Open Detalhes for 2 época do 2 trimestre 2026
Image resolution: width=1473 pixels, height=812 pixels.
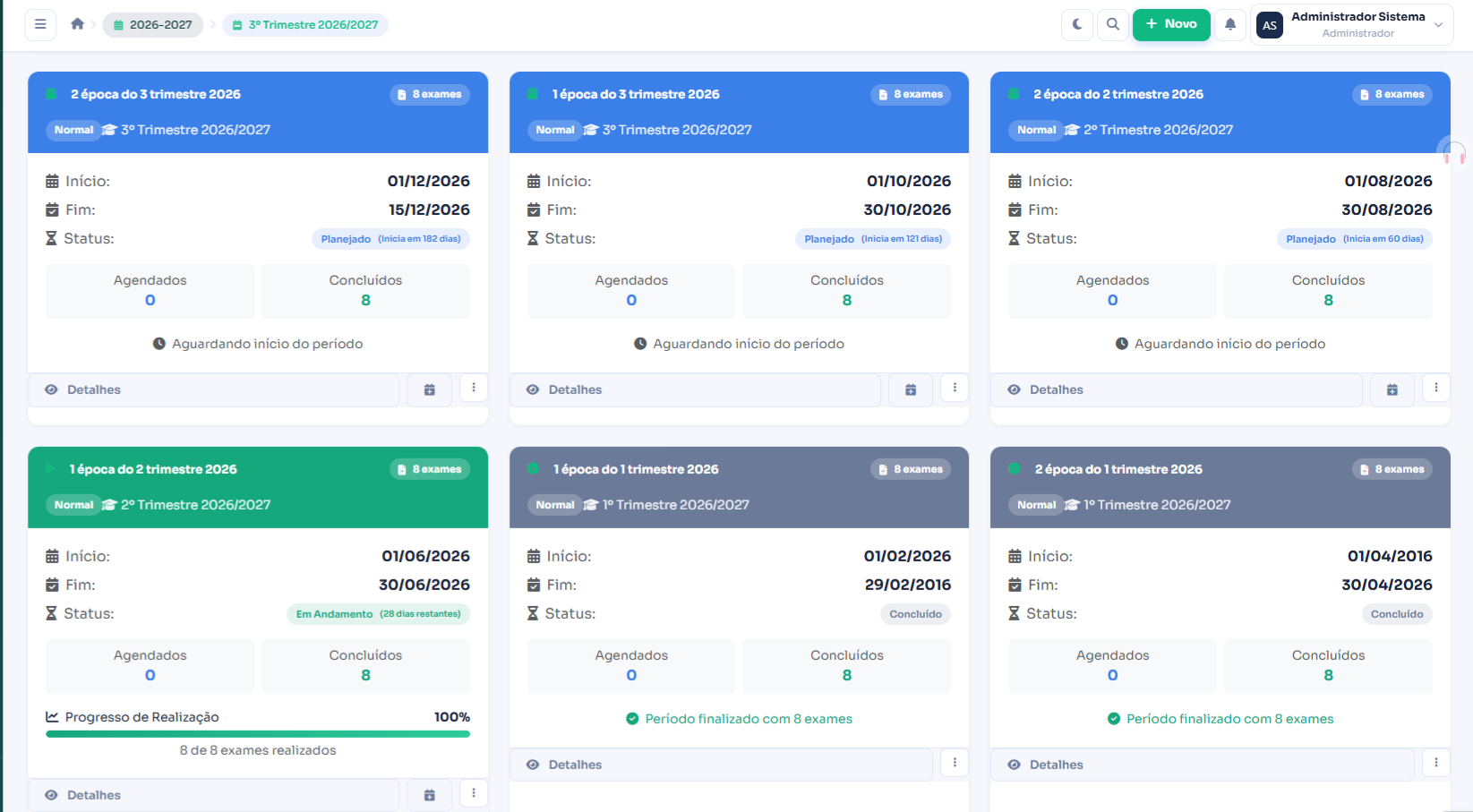[1176, 389]
